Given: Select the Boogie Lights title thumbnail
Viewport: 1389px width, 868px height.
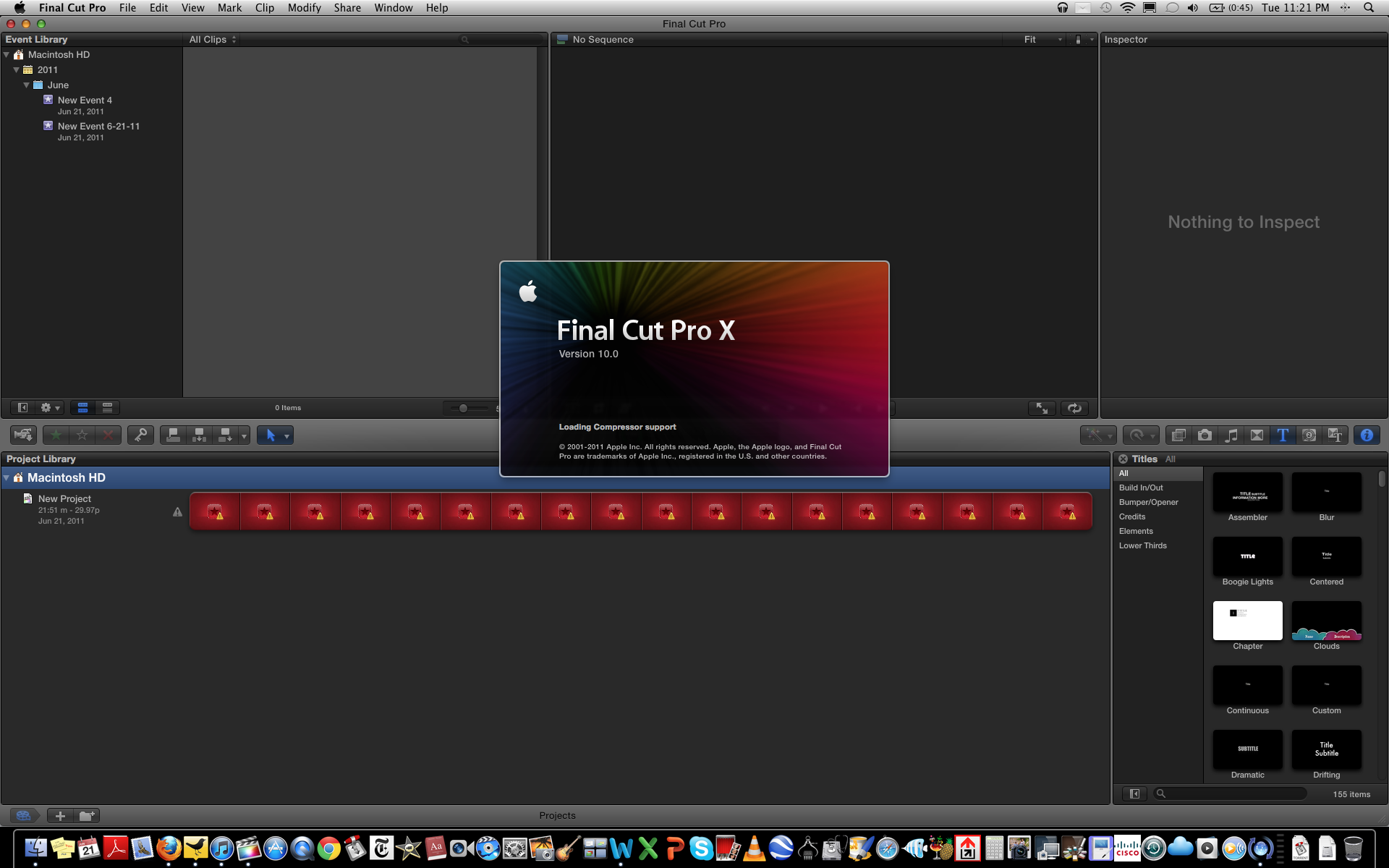Looking at the screenshot, I should pos(1247,556).
